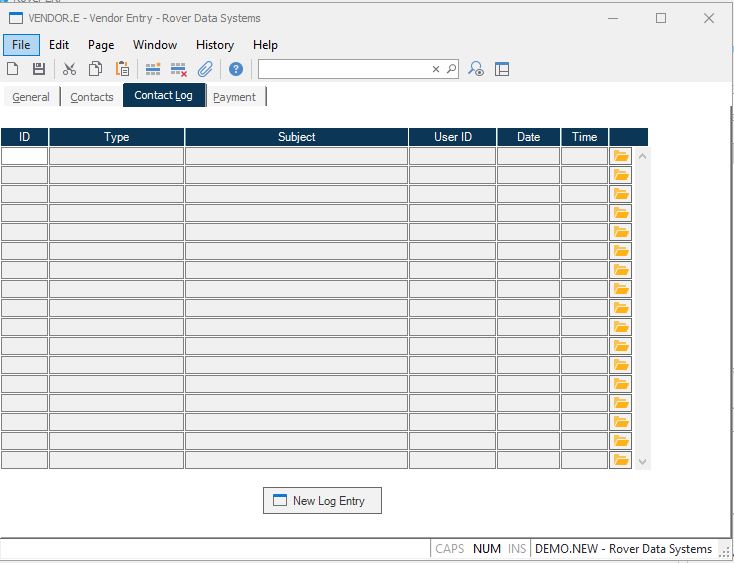Switch to the Payment tab
The image size is (734, 563).
coord(235,97)
